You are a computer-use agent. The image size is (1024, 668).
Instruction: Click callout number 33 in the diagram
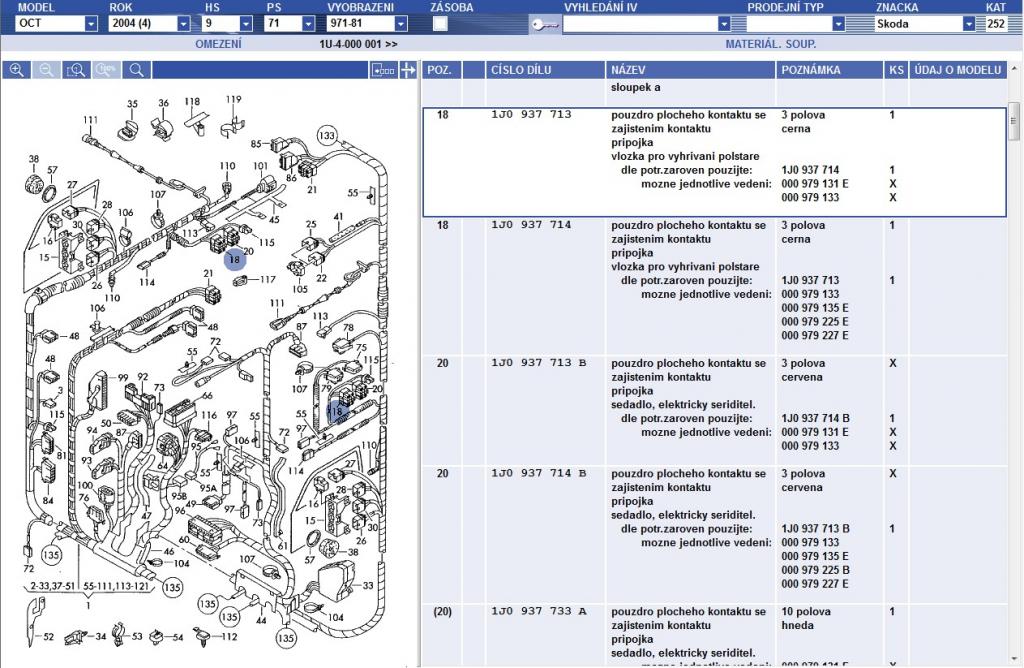click(x=368, y=585)
